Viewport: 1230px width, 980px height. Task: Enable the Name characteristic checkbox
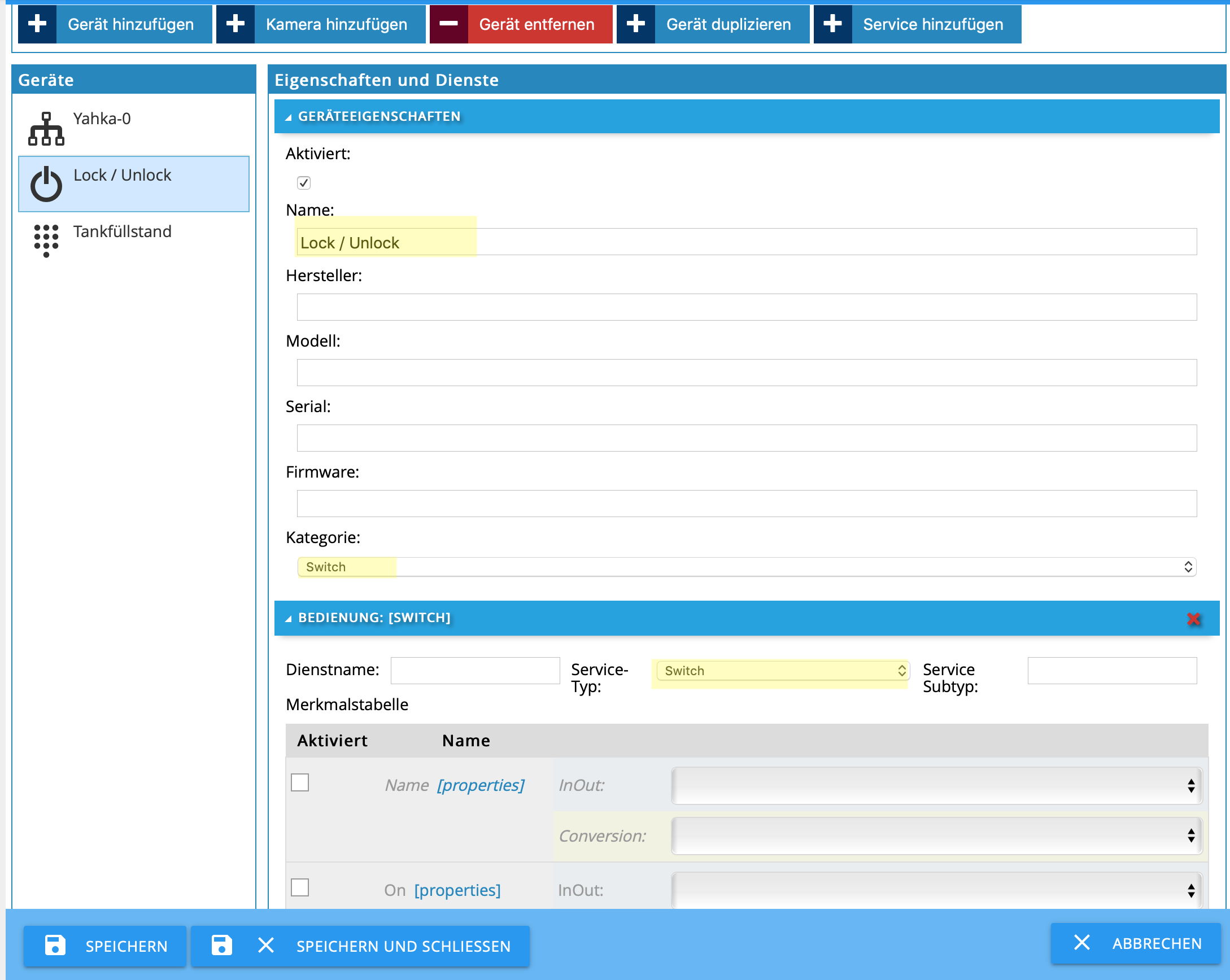(x=300, y=782)
